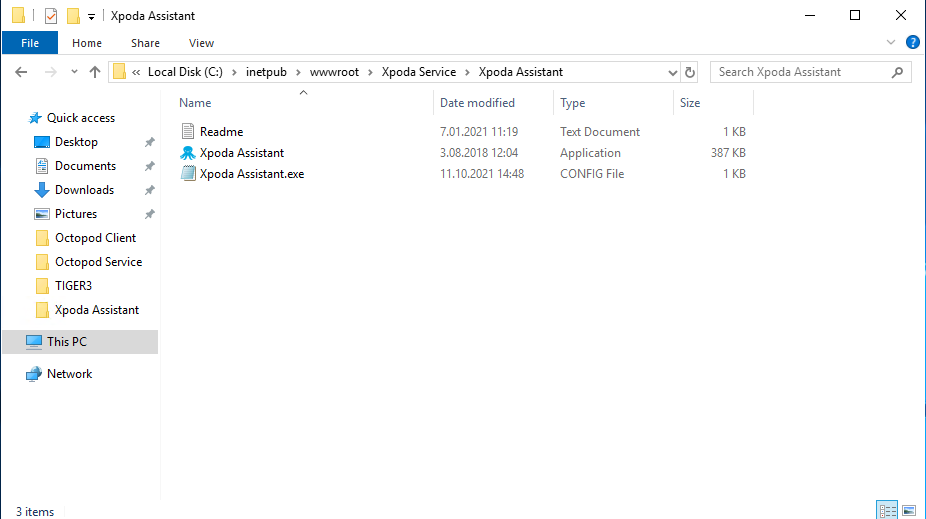
Task: Click the pin icon beside Documents
Action: tap(150, 166)
